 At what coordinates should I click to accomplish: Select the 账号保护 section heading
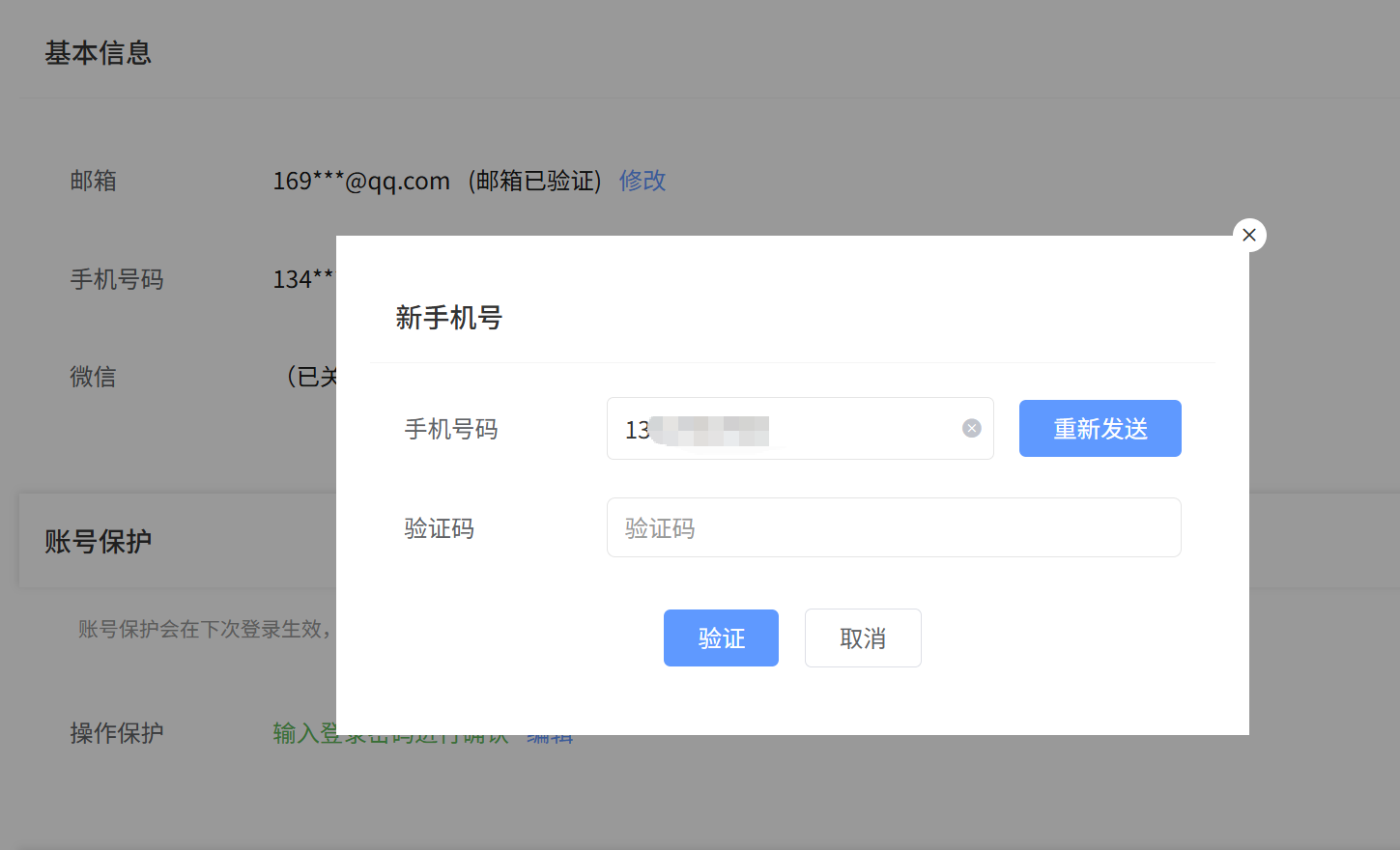[x=98, y=541]
